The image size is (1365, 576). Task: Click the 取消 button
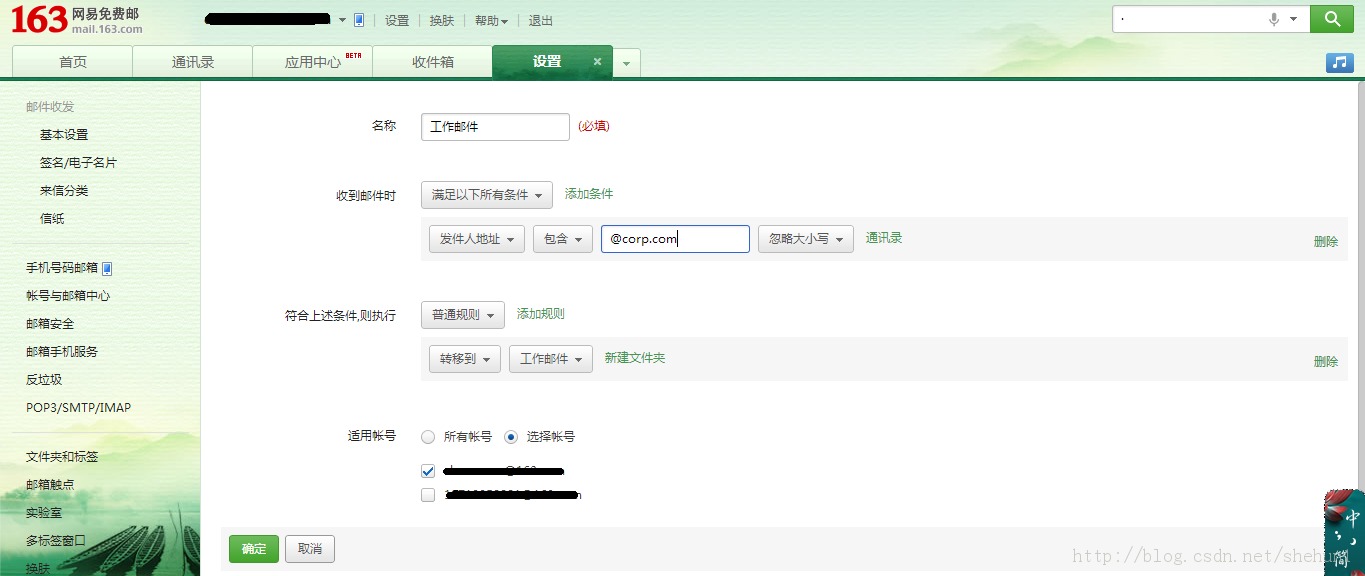click(x=310, y=549)
